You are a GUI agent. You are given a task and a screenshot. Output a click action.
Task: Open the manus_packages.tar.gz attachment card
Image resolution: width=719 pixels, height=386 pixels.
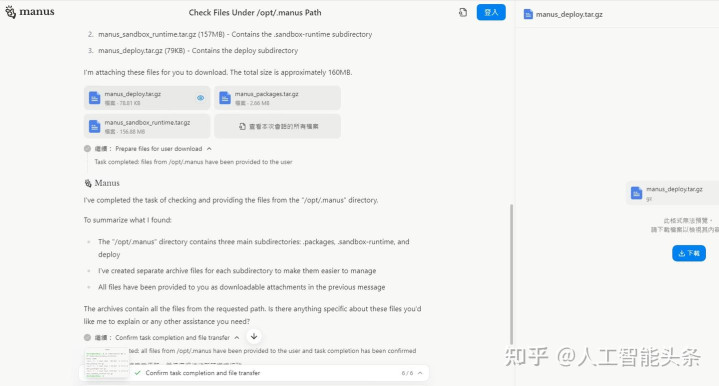point(277,98)
